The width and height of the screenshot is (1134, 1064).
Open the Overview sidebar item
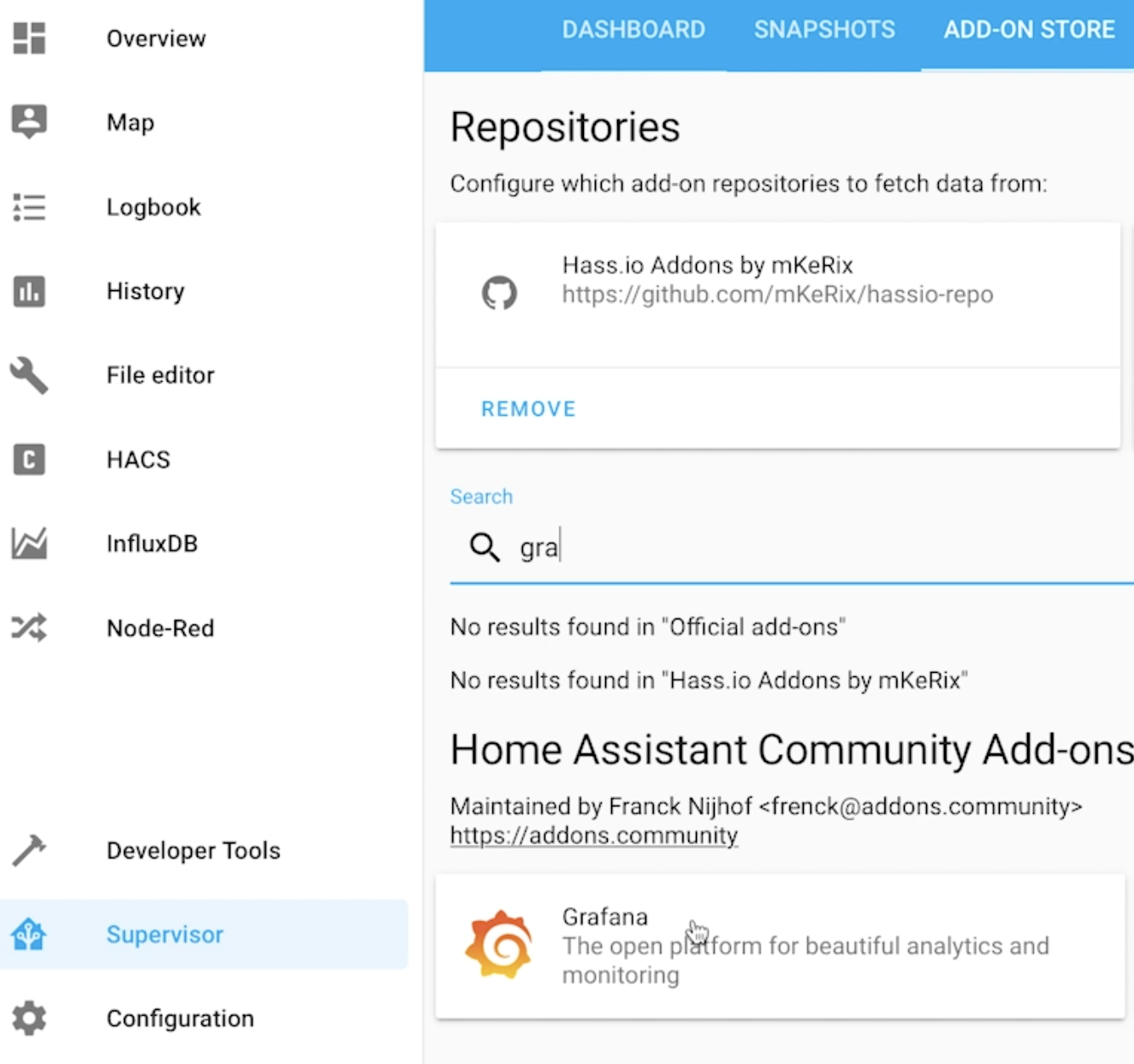tap(204, 38)
